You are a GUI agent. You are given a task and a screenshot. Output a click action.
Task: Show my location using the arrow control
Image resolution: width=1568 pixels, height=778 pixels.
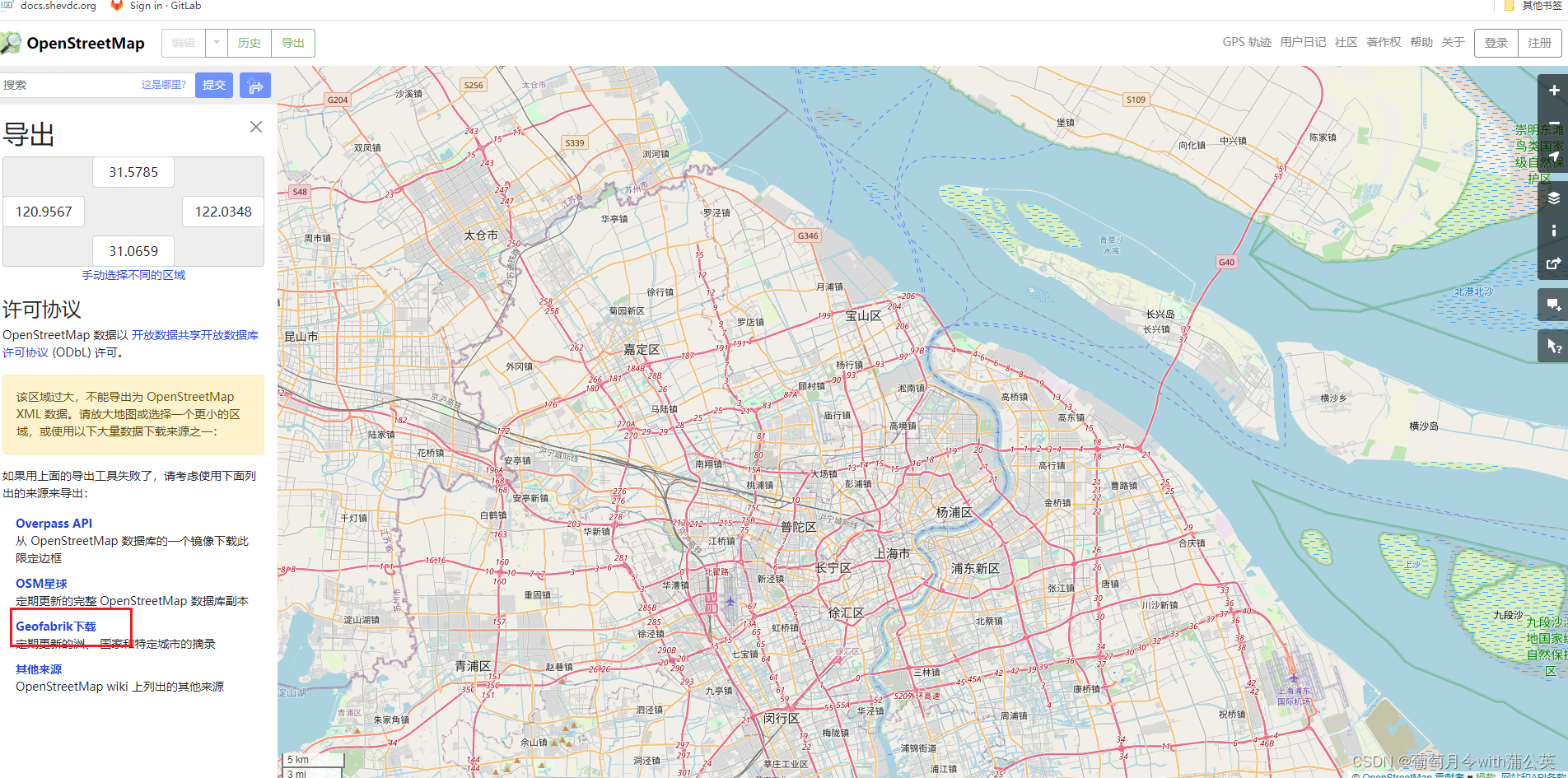click(x=1553, y=156)
